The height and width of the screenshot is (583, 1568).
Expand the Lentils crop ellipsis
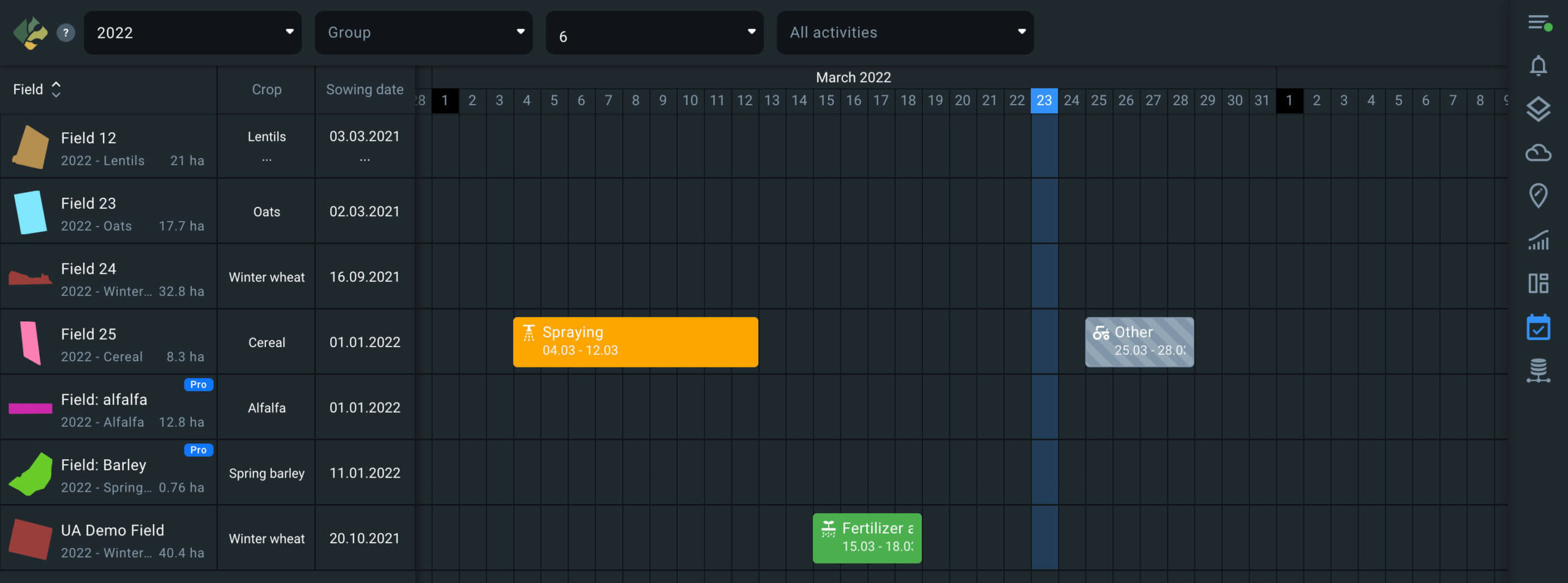(266, 159)
